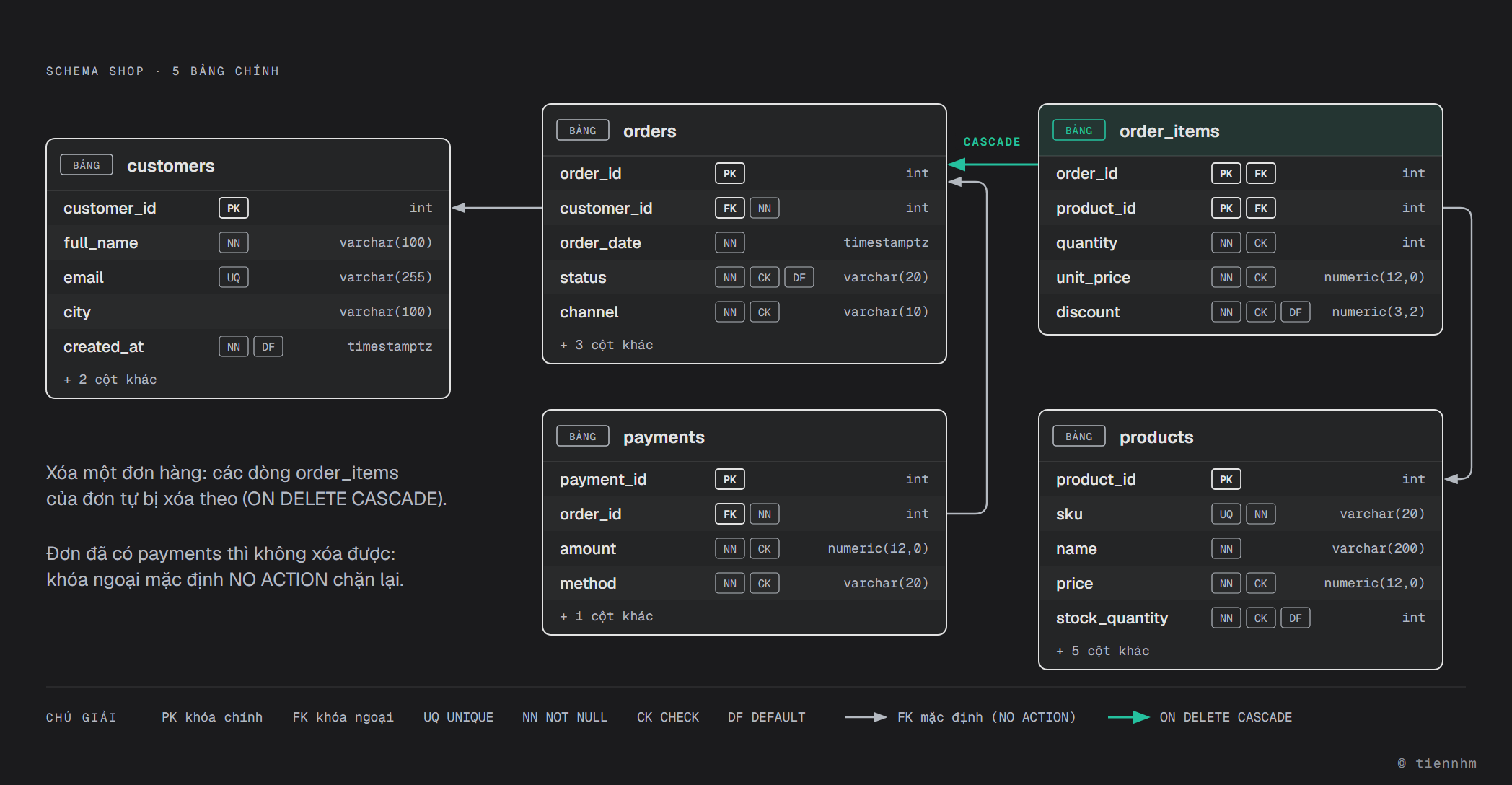Click 'varchar(200)' type of name
Screen dimensions: 1512x785
coord(1379,548)
